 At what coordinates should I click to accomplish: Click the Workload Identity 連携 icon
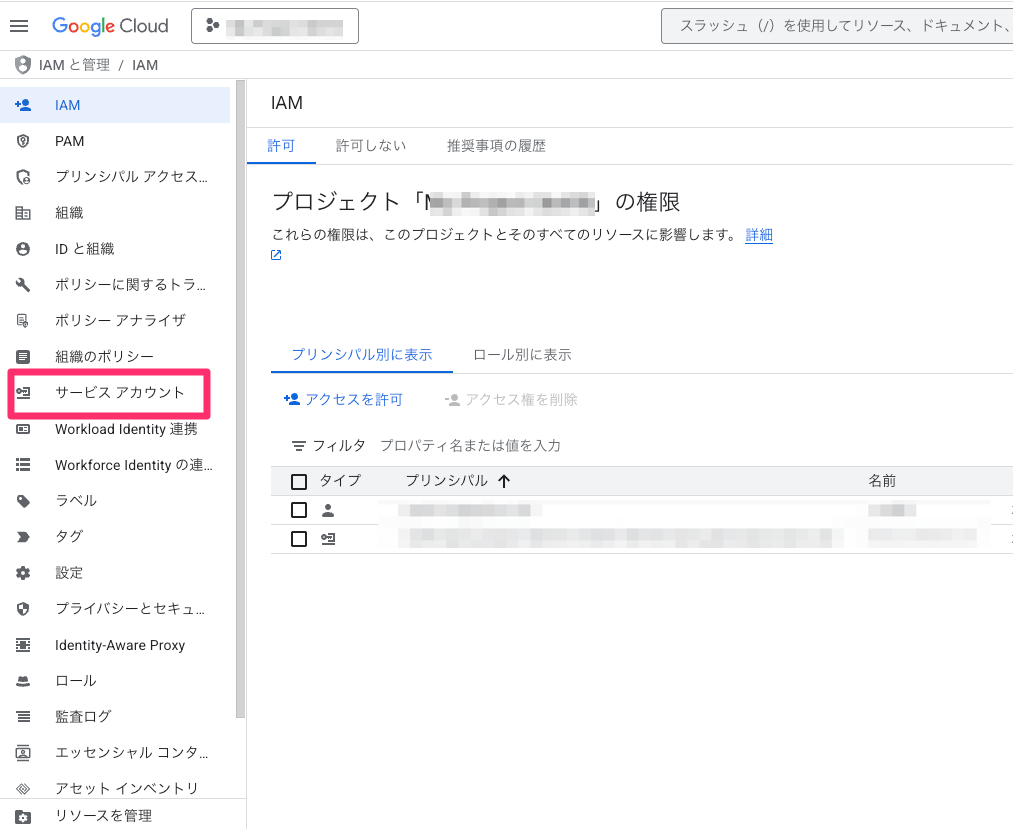tap(23, 429)
